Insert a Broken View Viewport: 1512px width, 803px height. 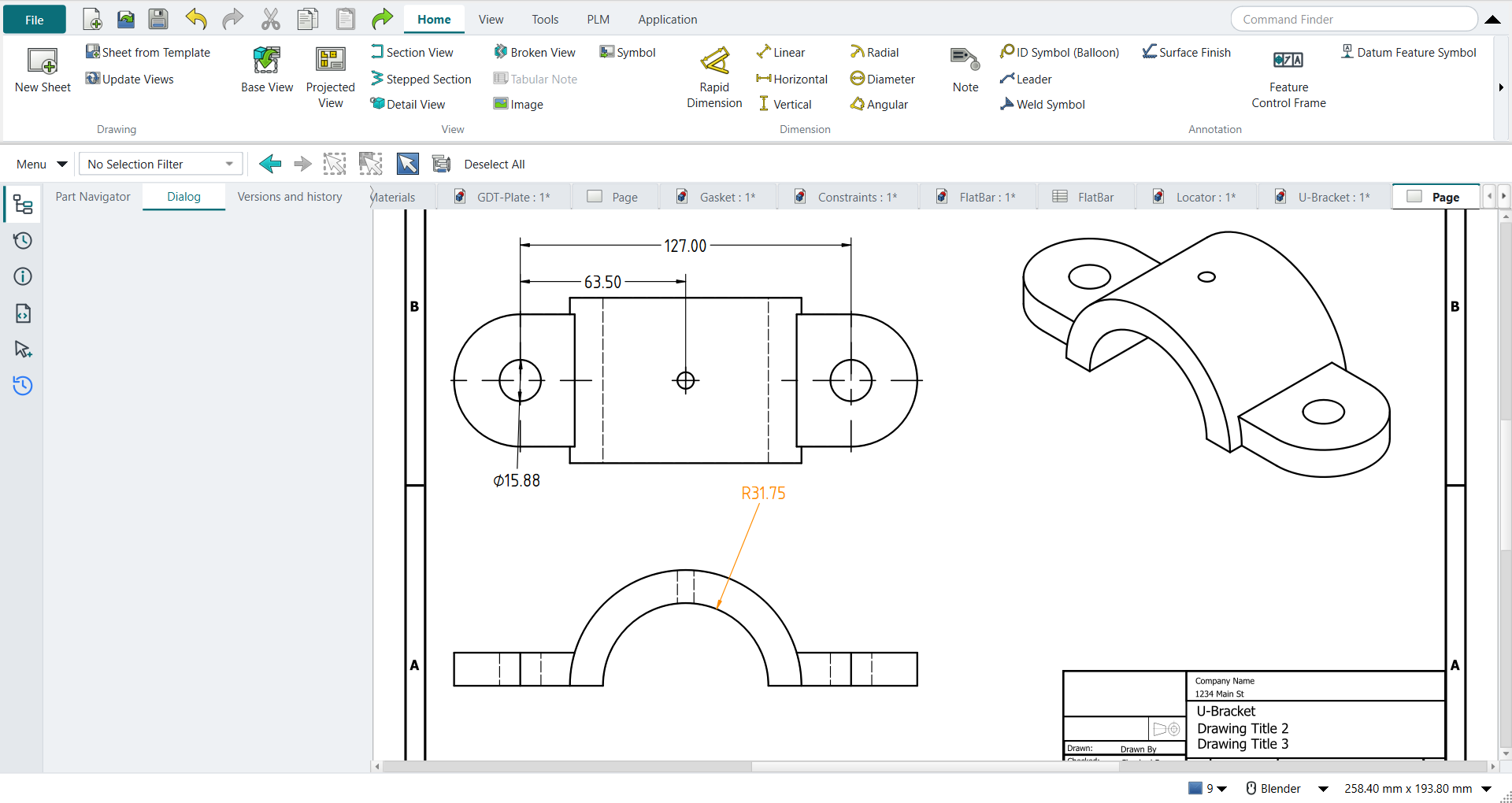(535, 52)
